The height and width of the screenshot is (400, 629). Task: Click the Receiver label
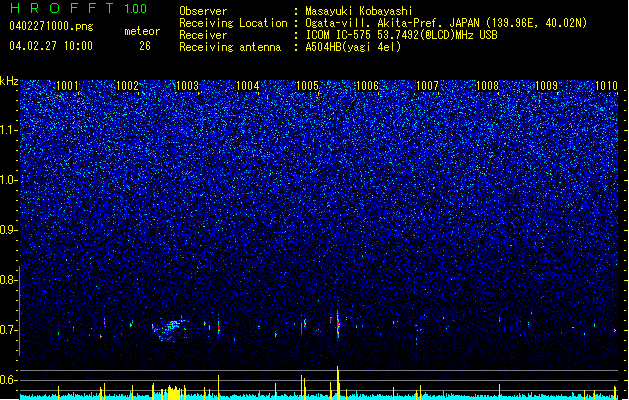point(203,35)
